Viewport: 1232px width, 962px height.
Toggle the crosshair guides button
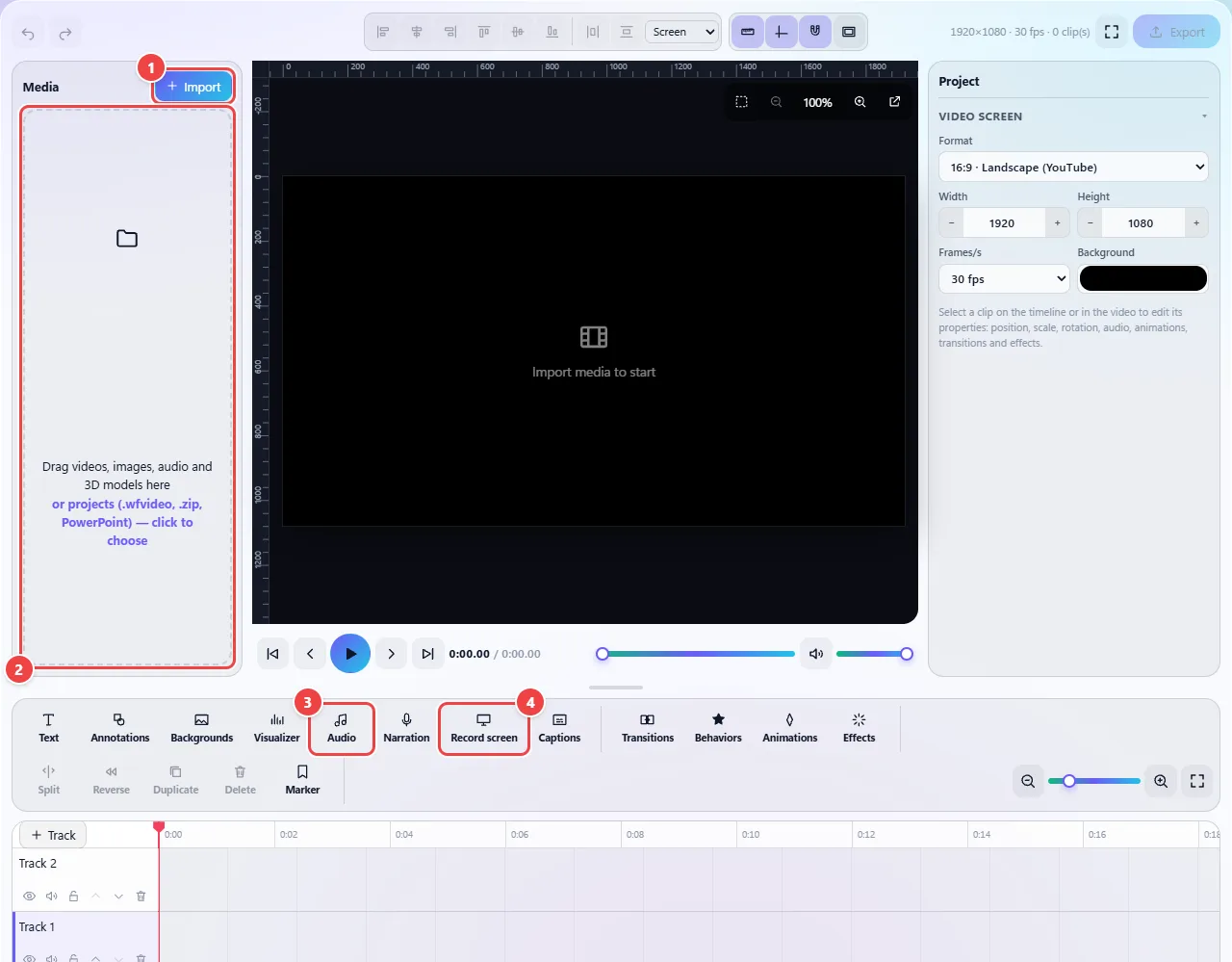point(781,32)
